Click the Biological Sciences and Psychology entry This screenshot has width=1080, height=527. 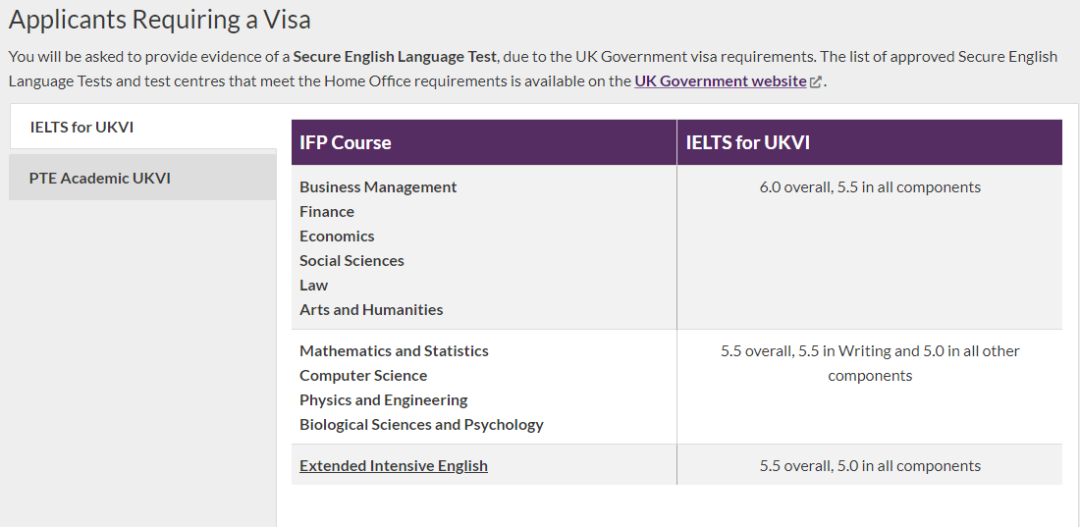point(422,424)
